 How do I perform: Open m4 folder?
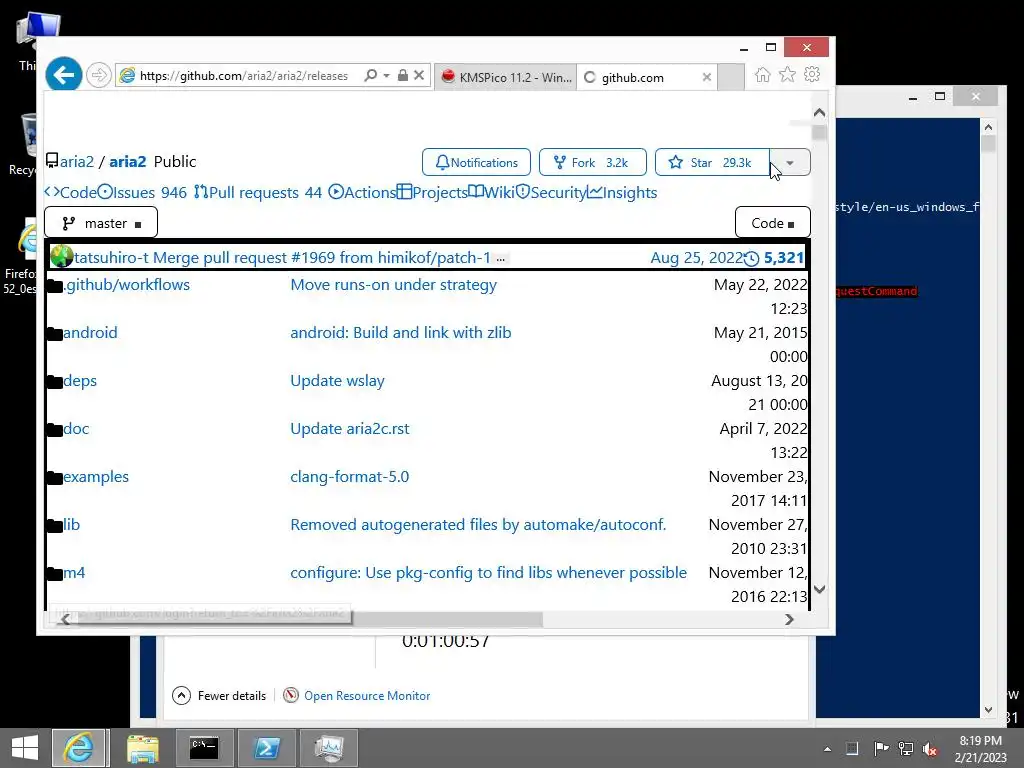point(74,573)
